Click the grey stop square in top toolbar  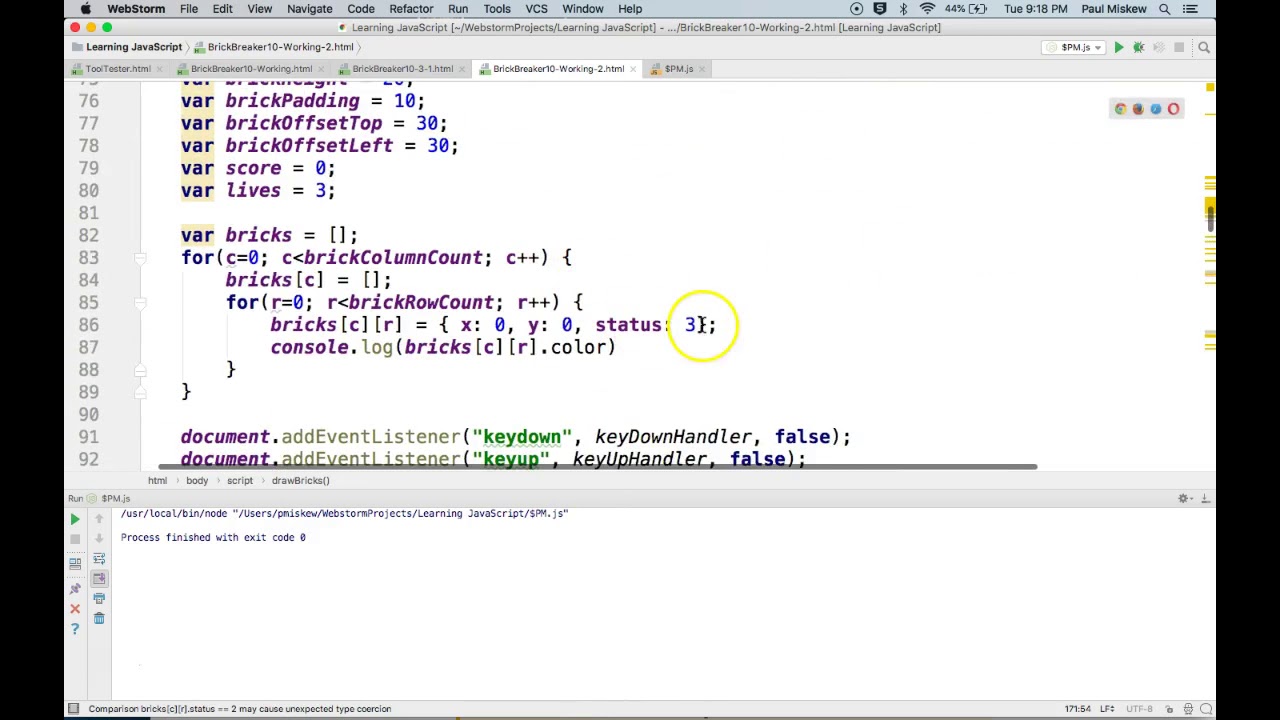tap(1179, 47)
